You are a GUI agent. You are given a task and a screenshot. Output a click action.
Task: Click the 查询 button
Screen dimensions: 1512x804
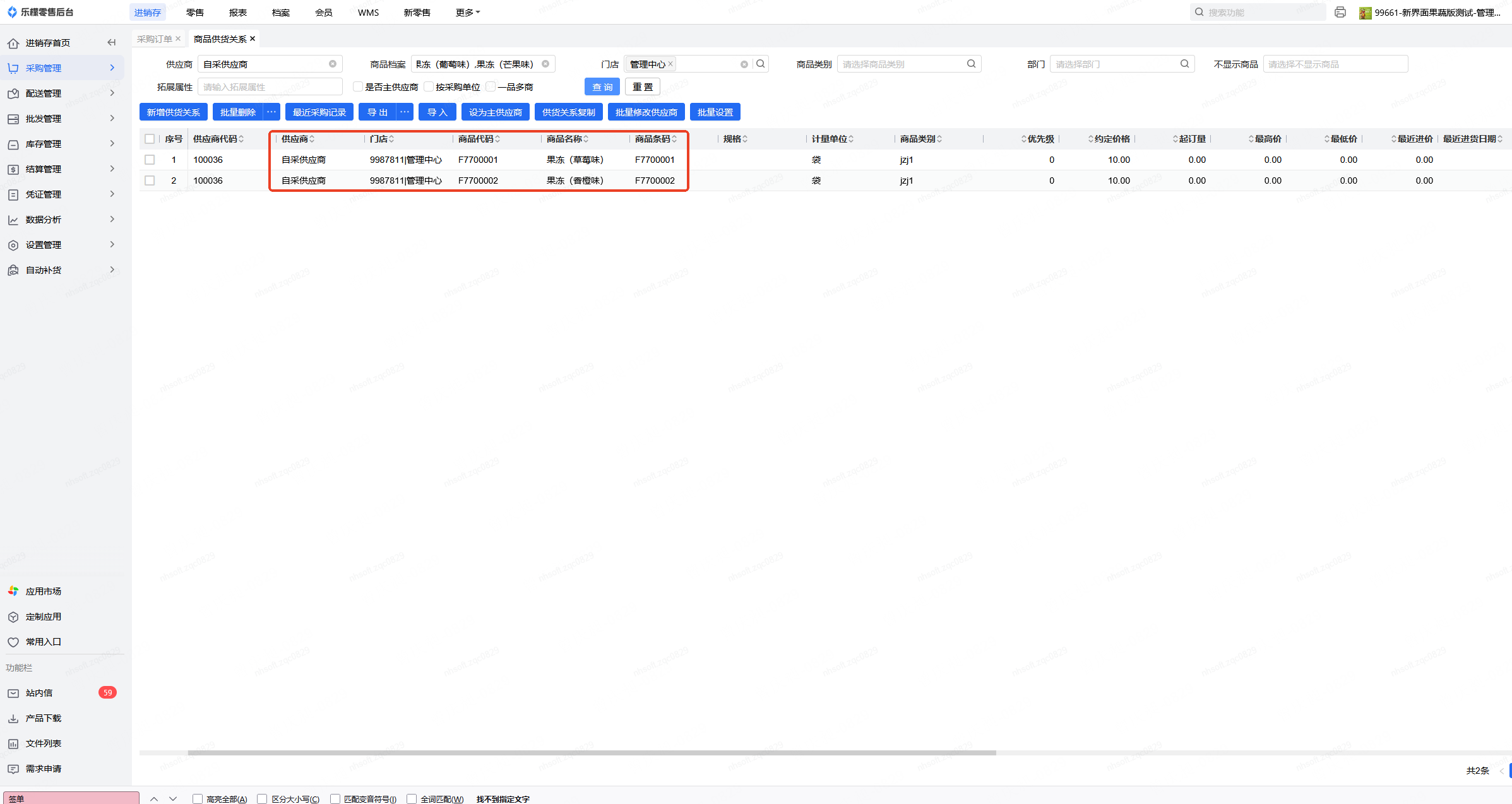[x=602, y=87]
